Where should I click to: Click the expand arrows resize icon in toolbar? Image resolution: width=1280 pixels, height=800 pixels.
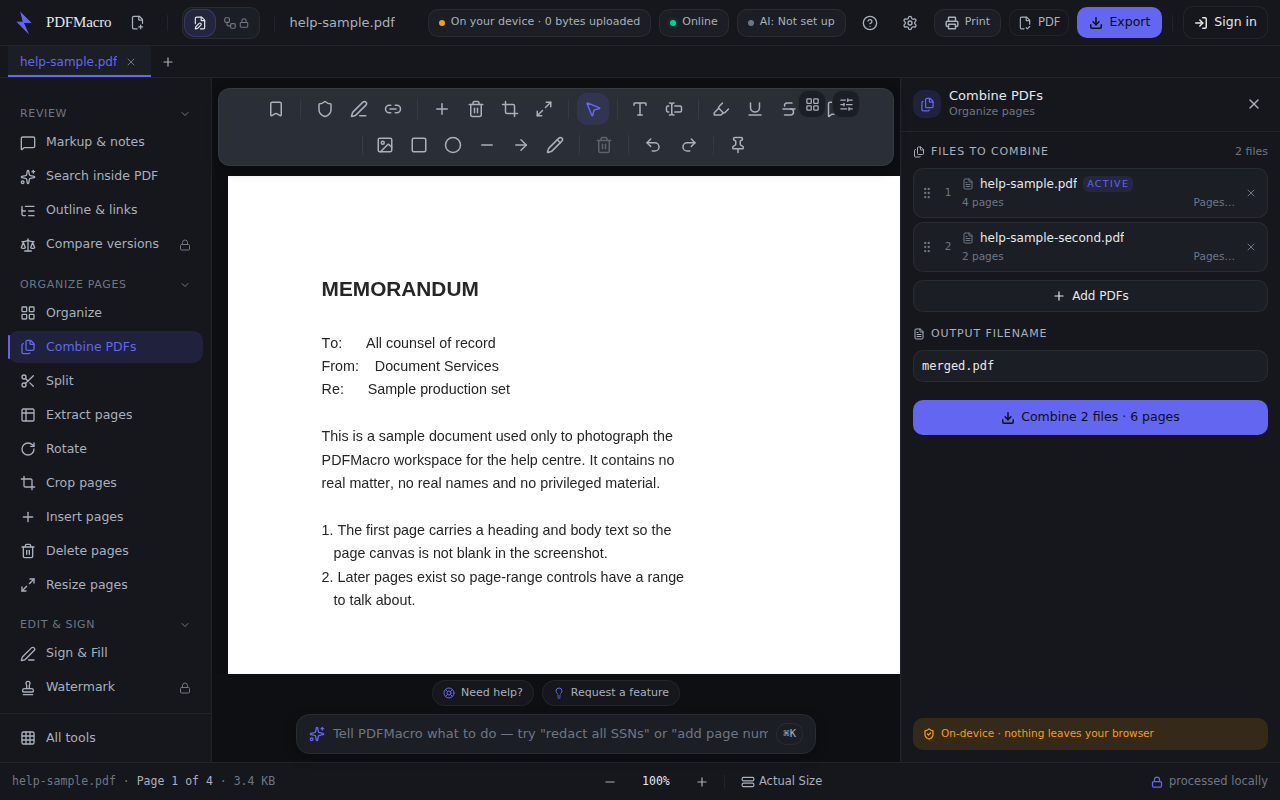pyautogui.click(x=544, y=109)
